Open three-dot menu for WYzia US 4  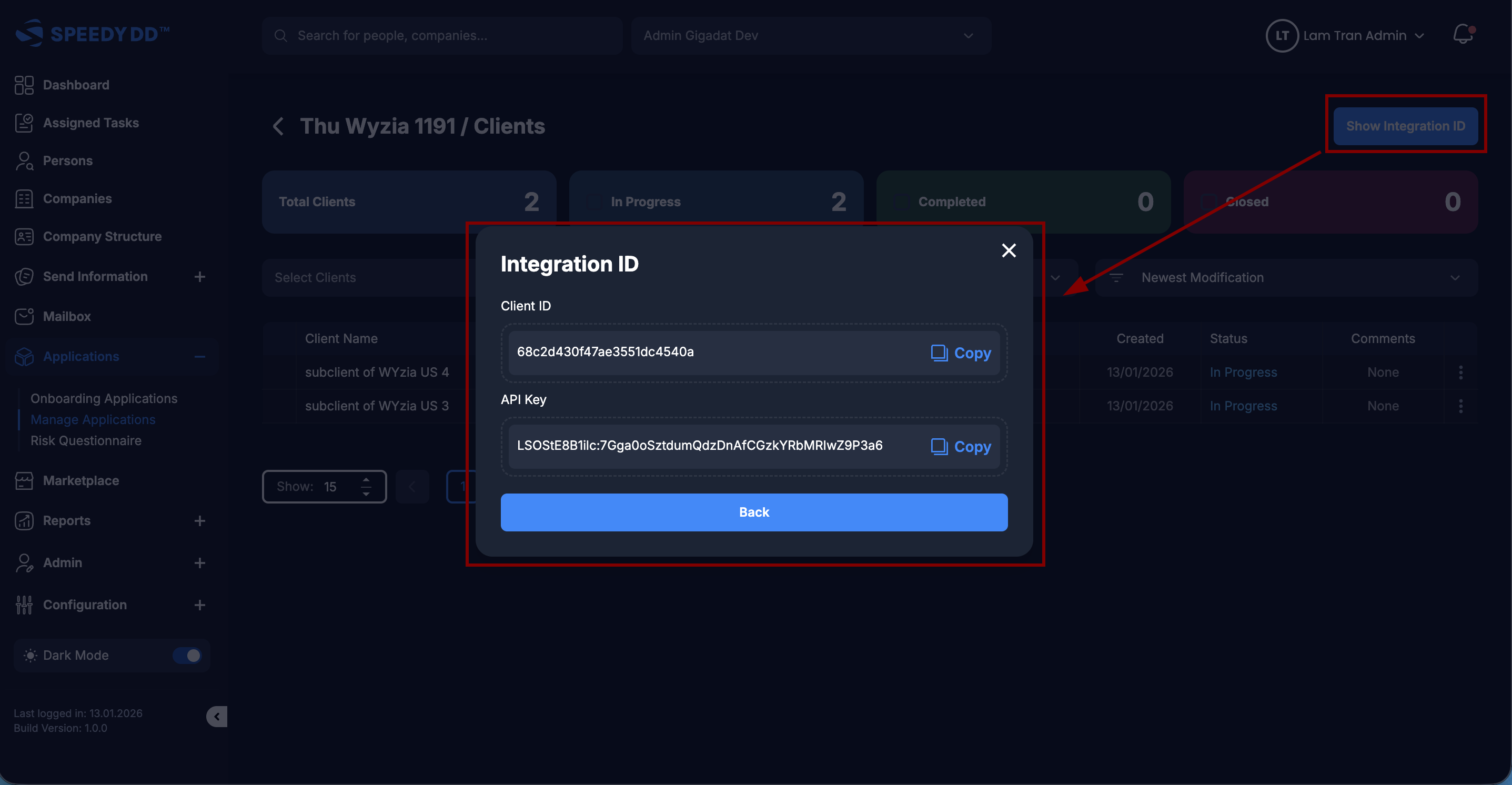click(x=1460, y=373)
